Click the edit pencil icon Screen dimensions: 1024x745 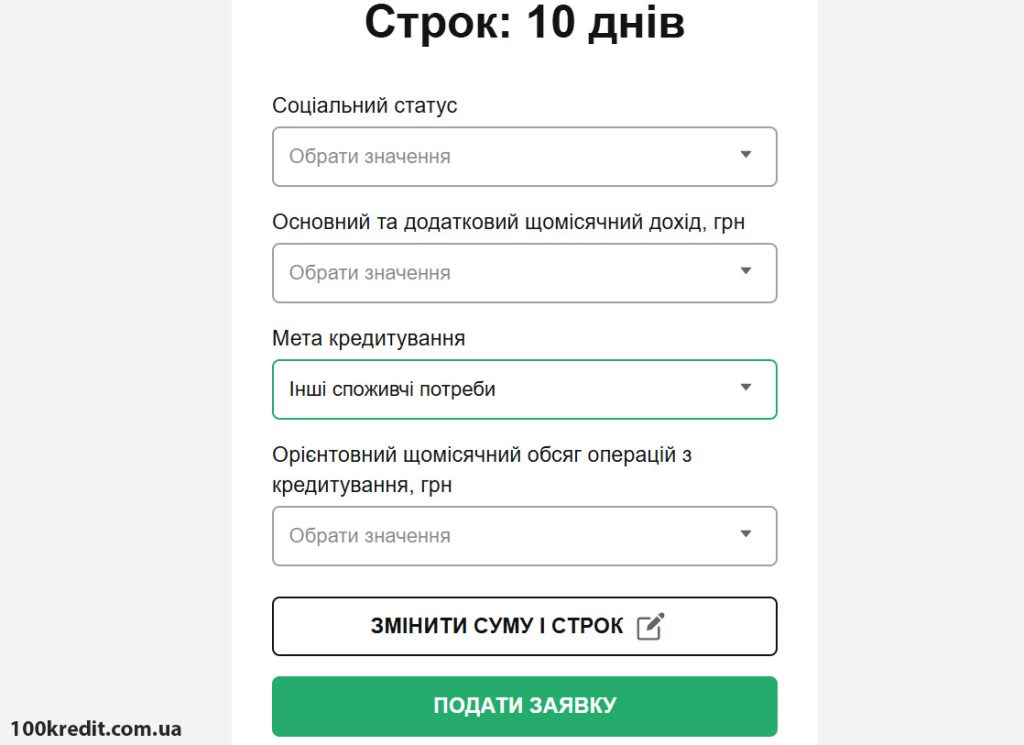pyautogui.click(x=650, y=626)
